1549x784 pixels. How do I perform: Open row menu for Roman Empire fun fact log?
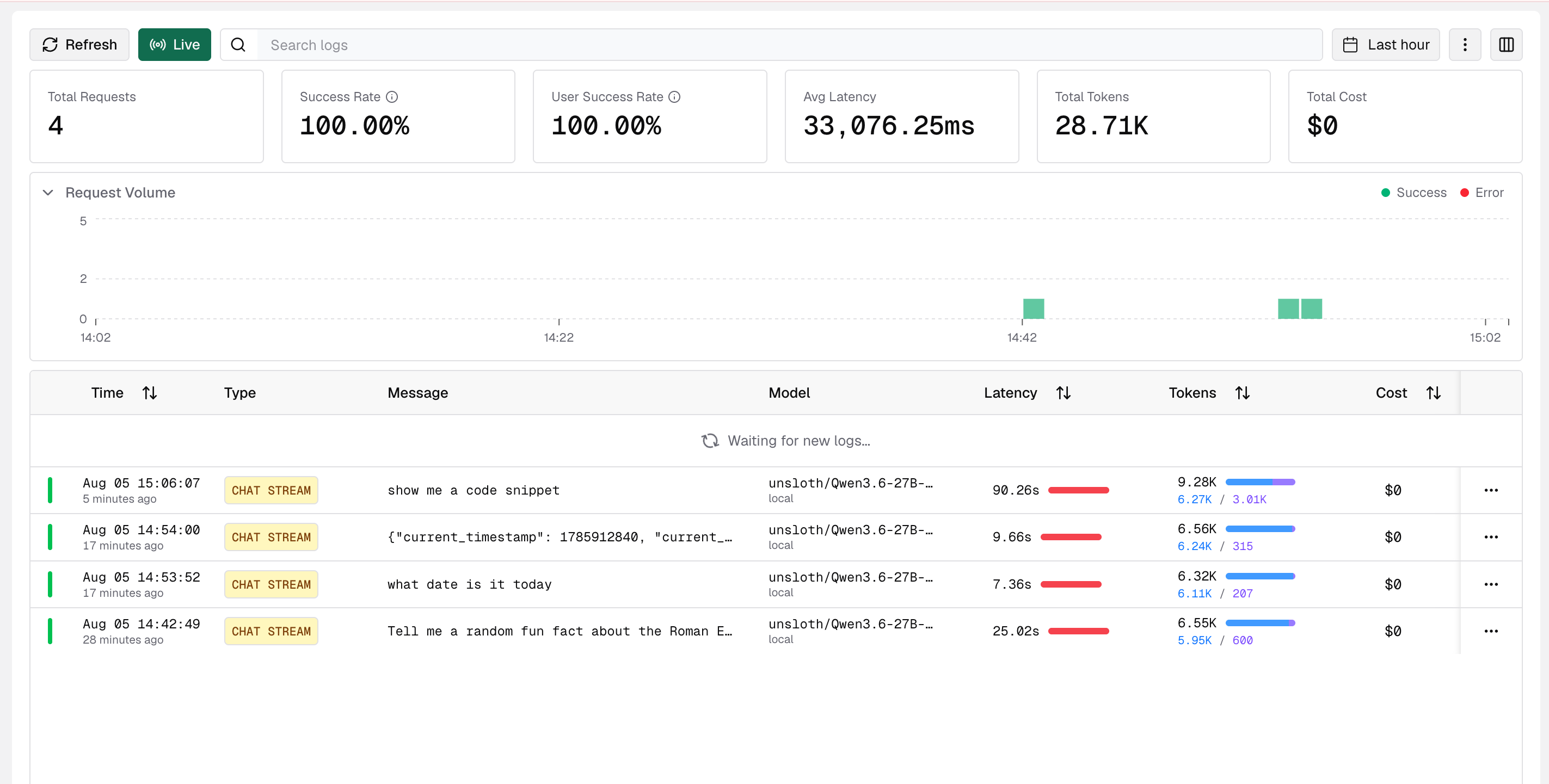(1491, 631)
